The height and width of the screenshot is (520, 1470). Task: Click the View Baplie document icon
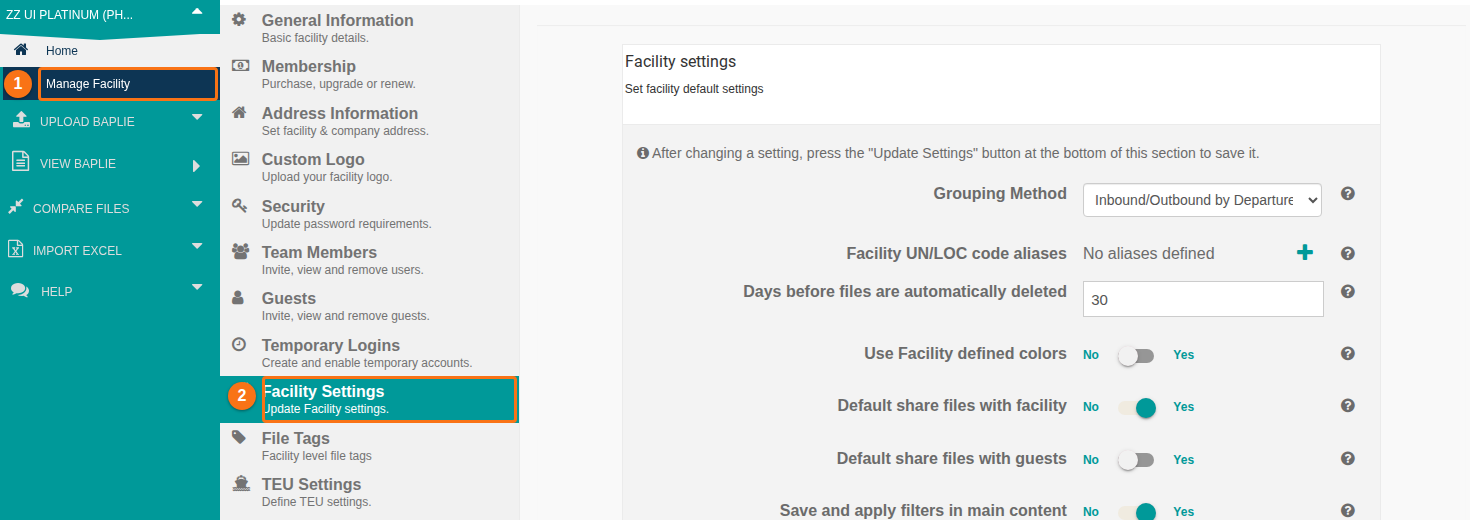[20, 162]
